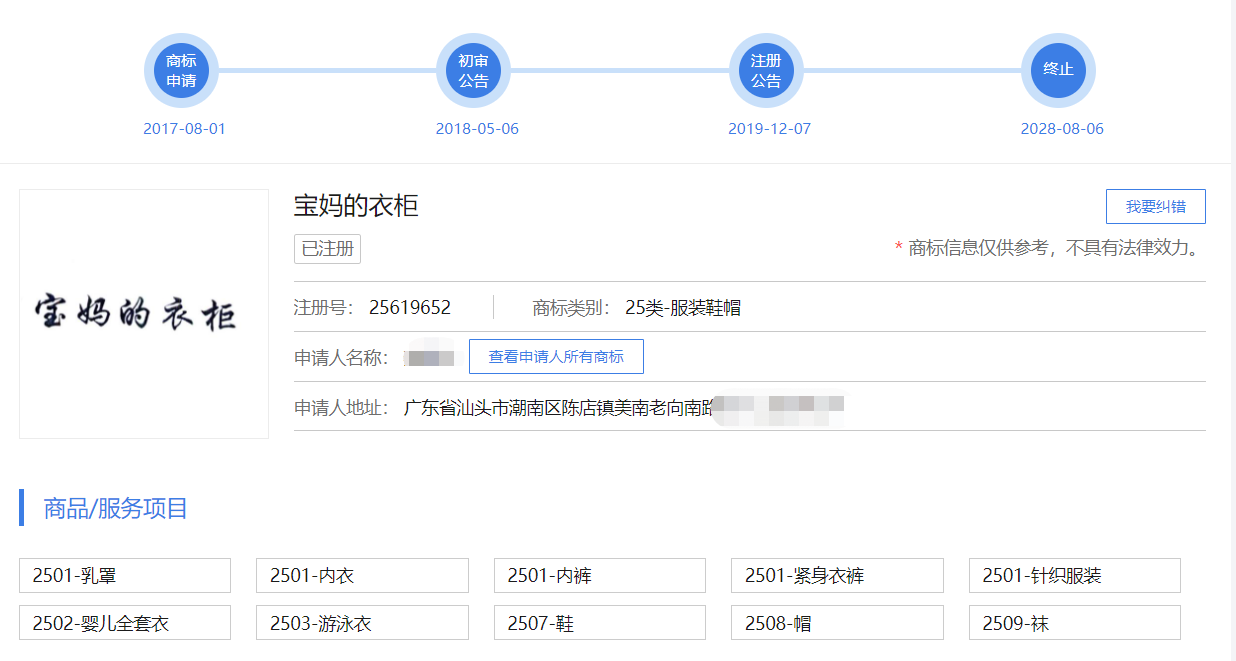Click the 宝妈的衣柜 trademark logo image
Image resolution: width=1236 pixels, height=661 pixels.
tap(144, 314)
